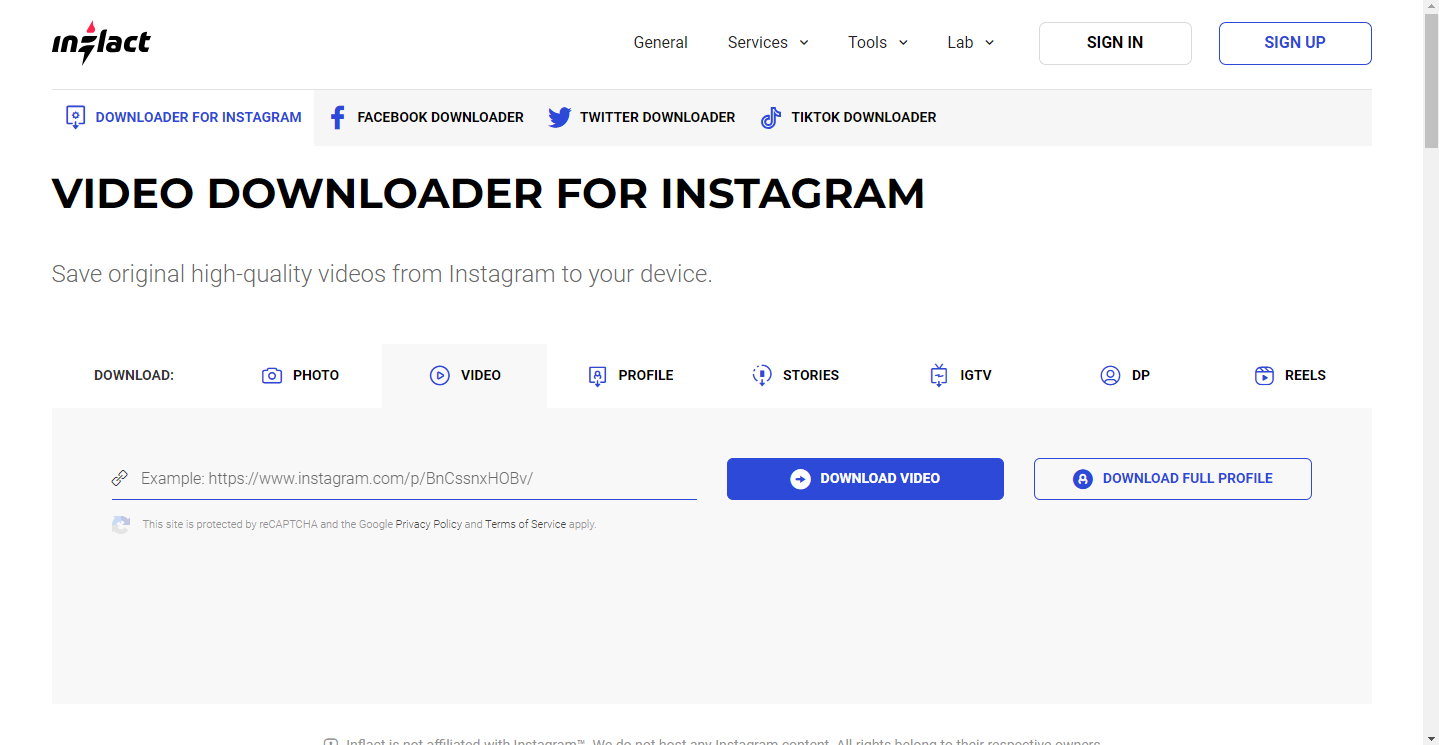Viewport: 1439px width, 745px height.
Task: Expand the Tools dropdown arrow
Action: coord(903,42)
